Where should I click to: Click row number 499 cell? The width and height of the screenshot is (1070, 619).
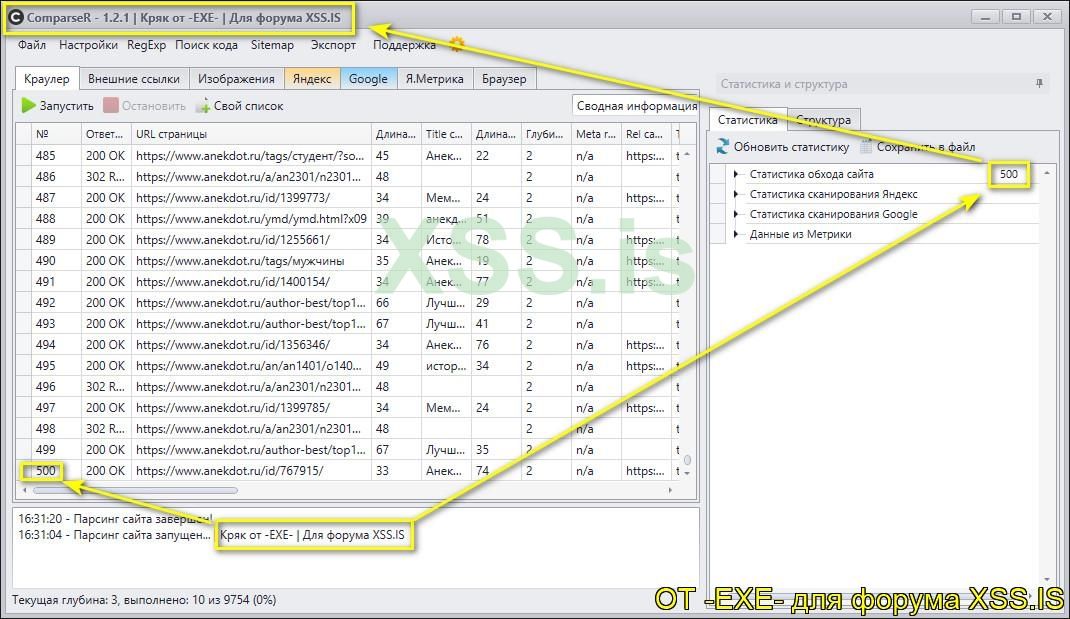click(57, 450)
